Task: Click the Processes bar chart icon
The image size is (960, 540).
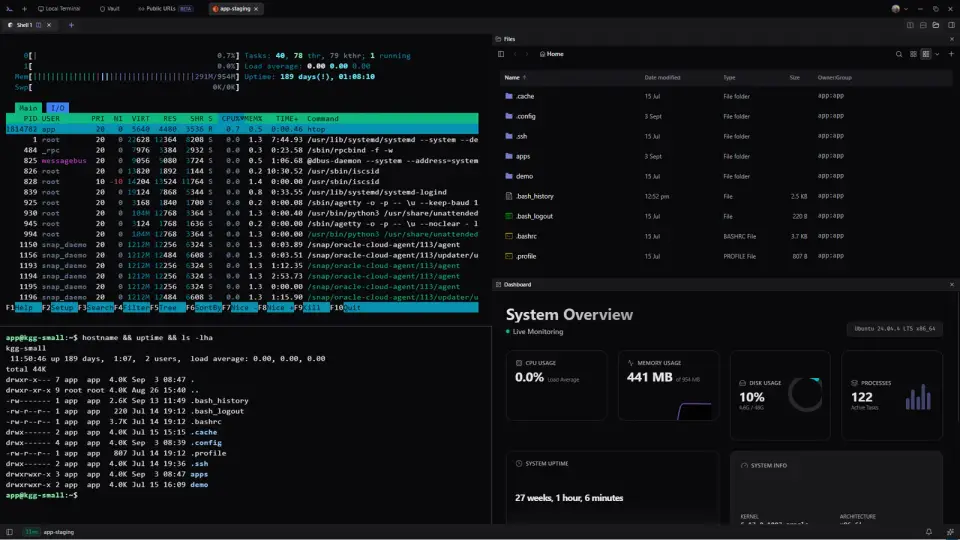Action: pyautogui.click(x=918, y=397)
